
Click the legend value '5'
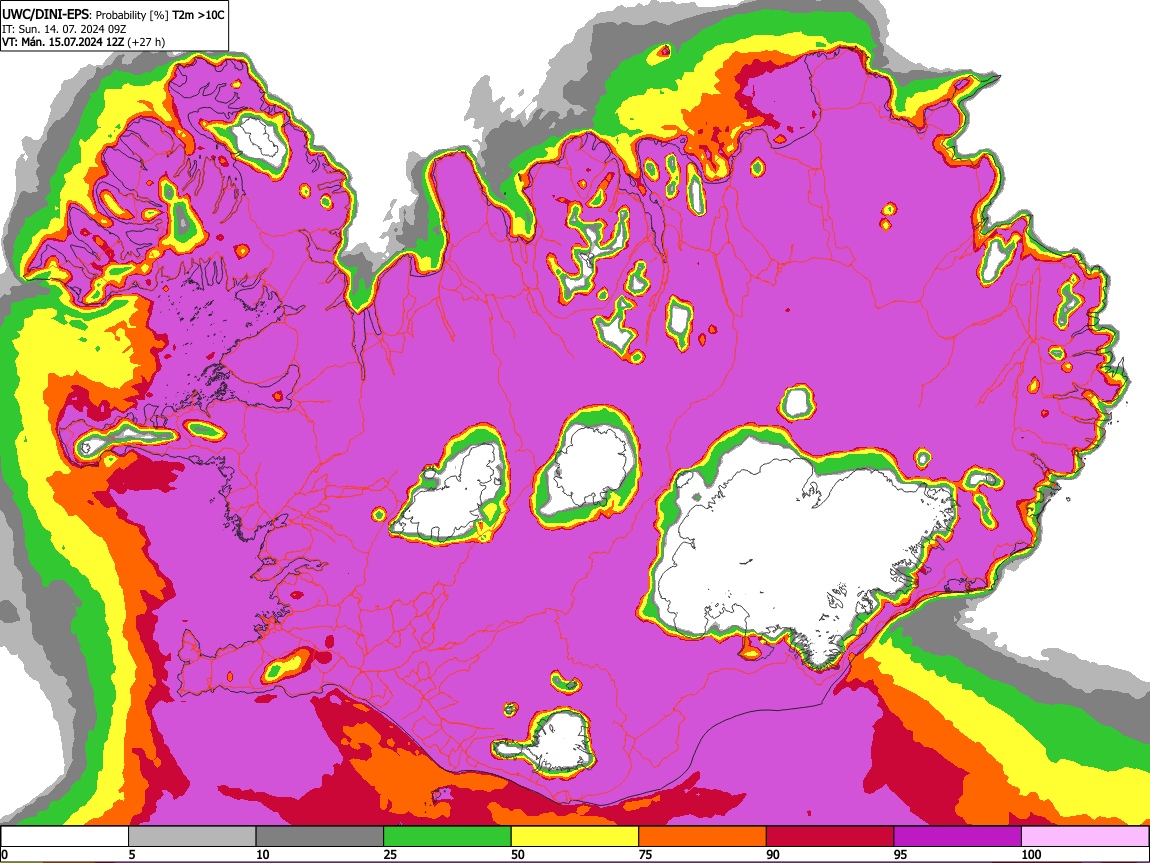point(132,854)
